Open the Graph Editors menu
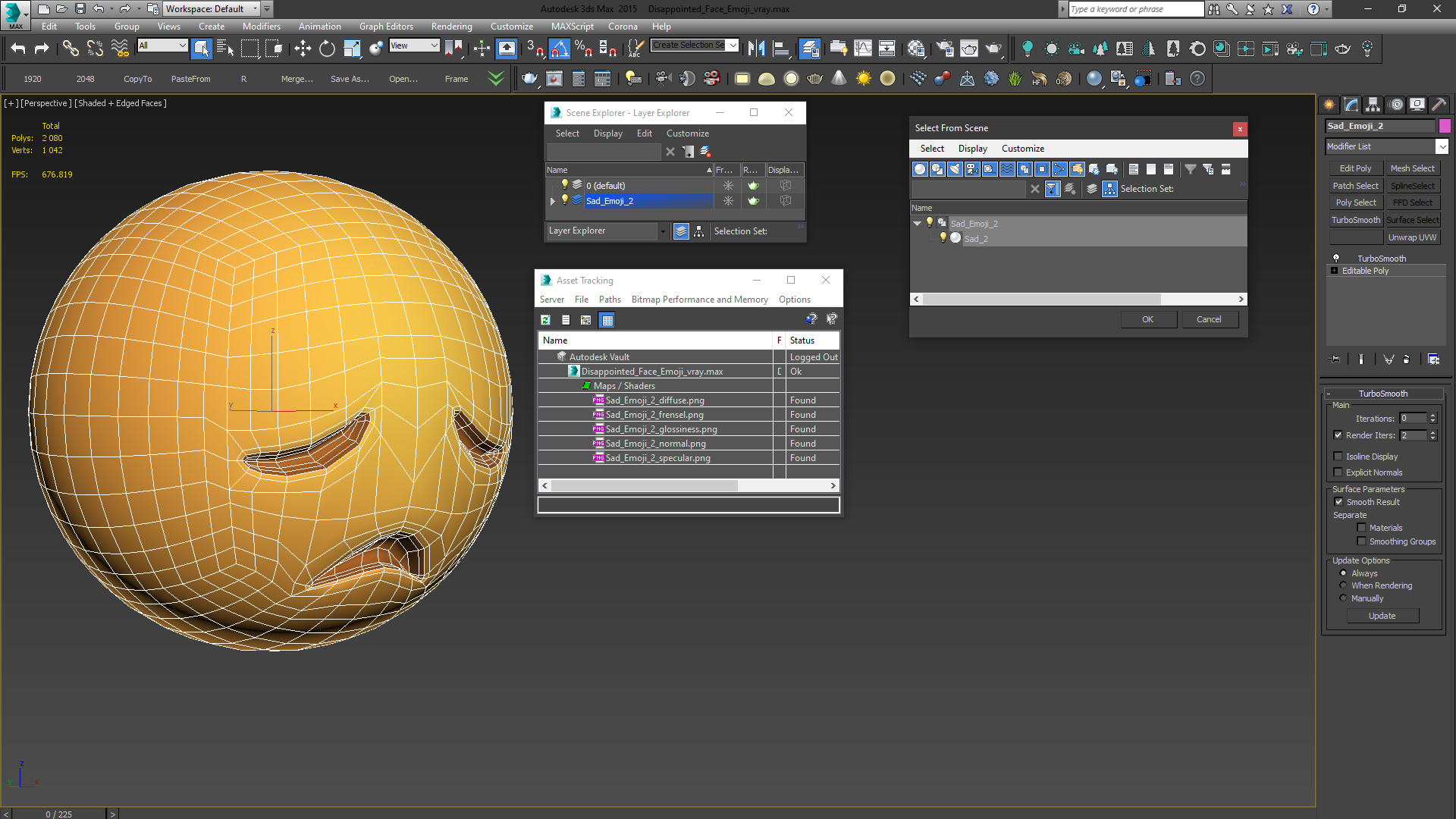The width and height of the screenshot is (1456, 819). coord(386,26)
